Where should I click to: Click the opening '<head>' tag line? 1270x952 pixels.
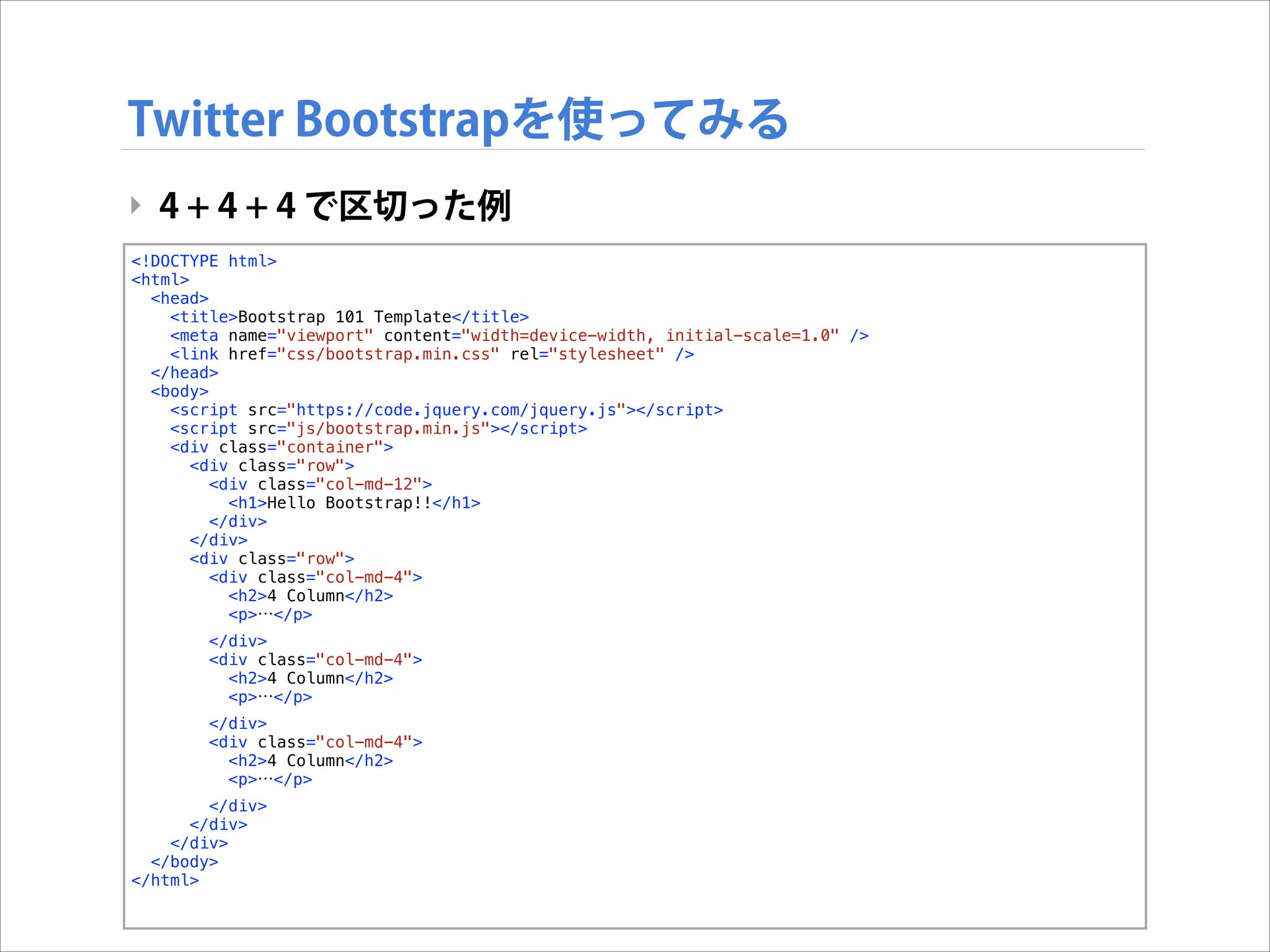pyautogui.click(x=180, y=299)
